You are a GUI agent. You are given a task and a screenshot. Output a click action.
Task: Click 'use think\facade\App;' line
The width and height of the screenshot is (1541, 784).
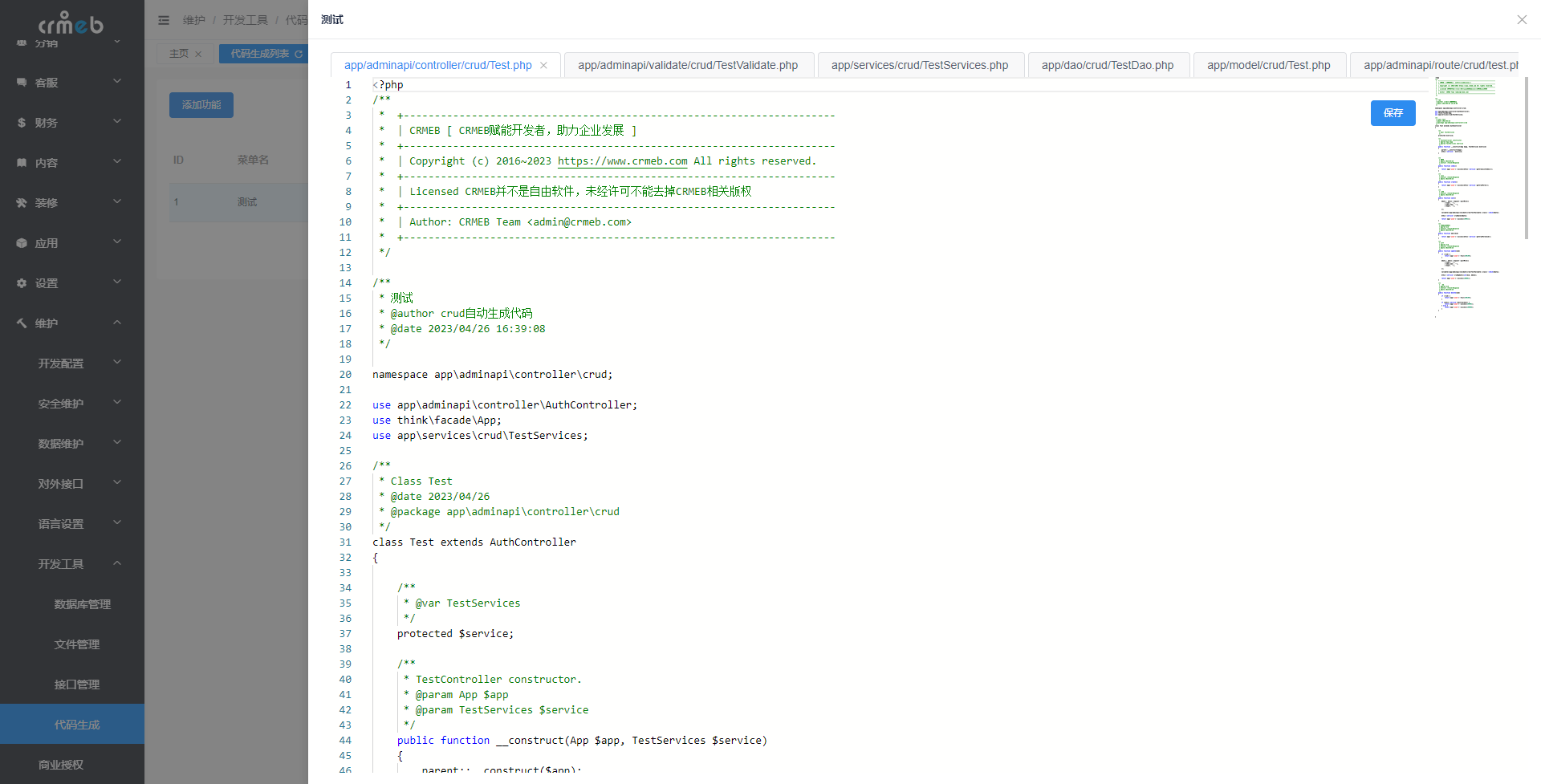[437, 420]
